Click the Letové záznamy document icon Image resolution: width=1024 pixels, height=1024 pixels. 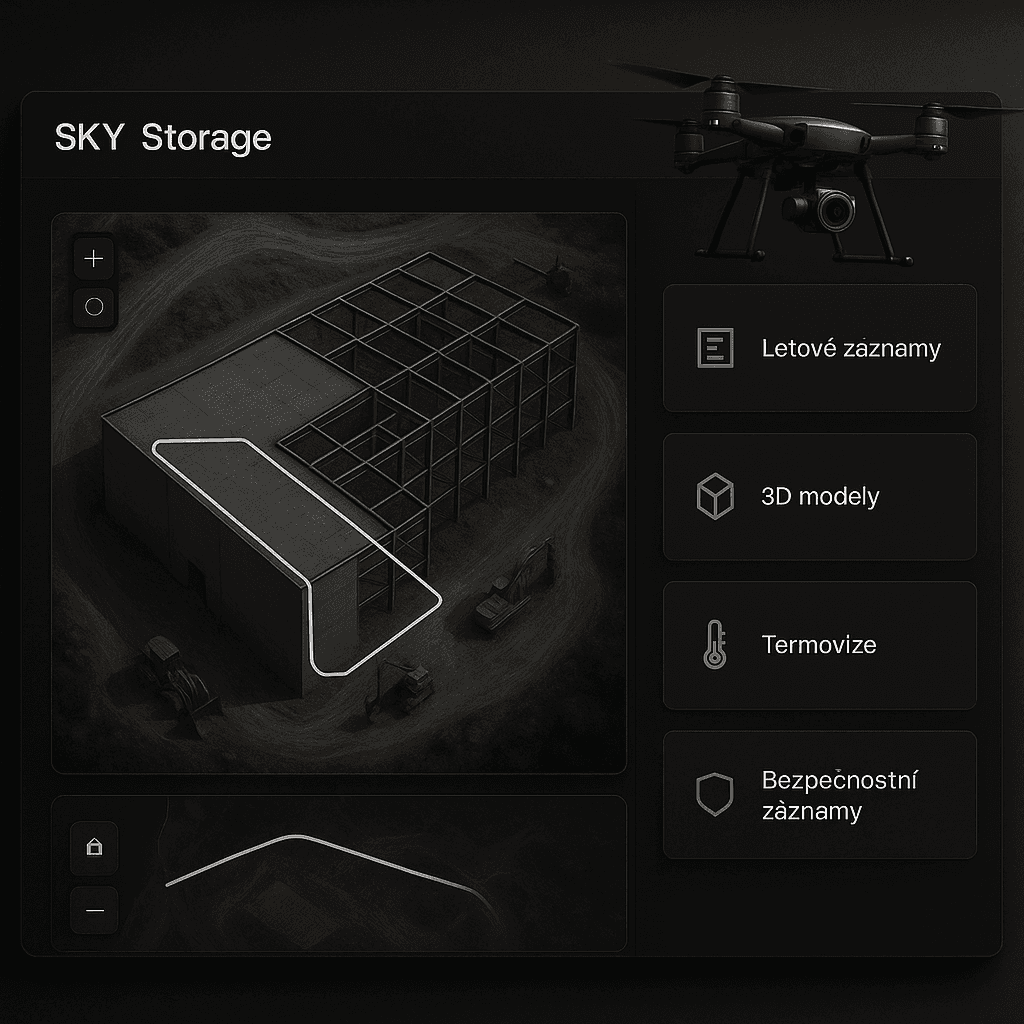[x=715, y=348]
